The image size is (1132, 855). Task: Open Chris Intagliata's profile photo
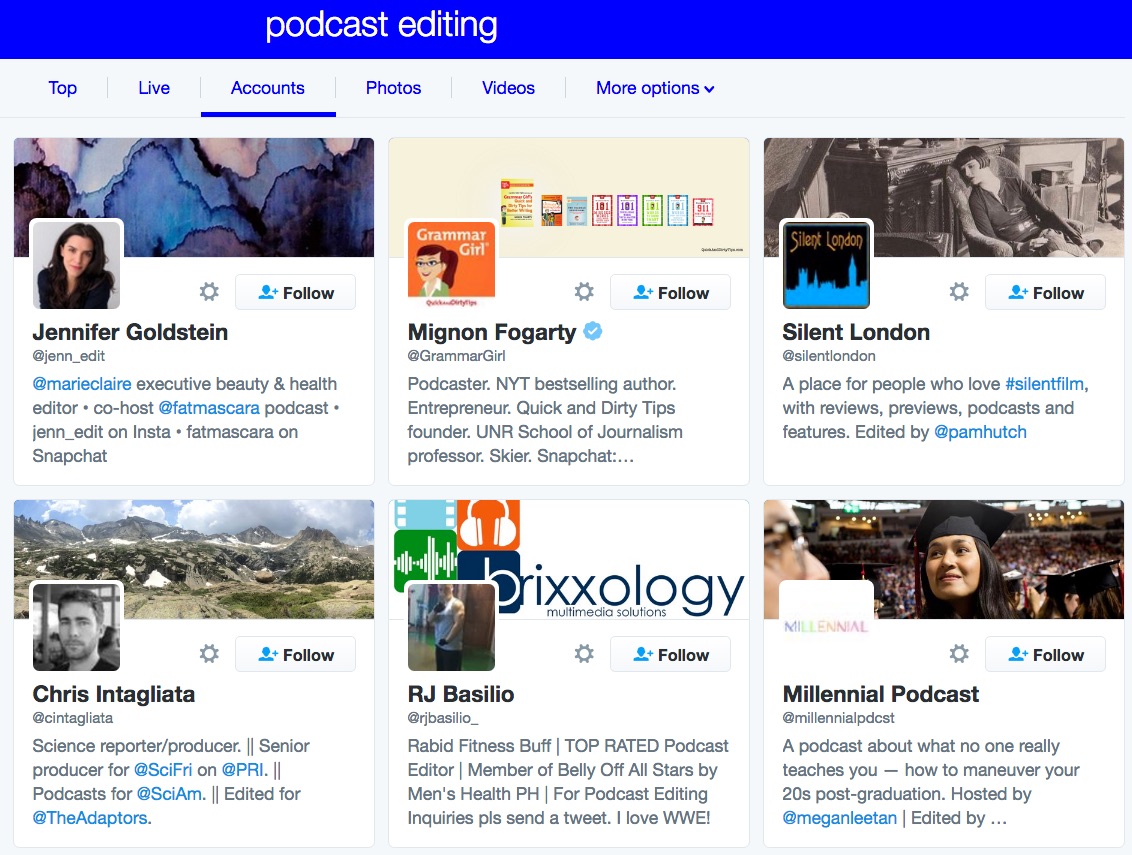(77, 627)
